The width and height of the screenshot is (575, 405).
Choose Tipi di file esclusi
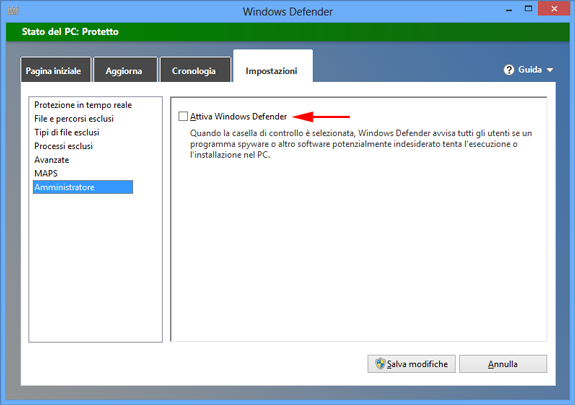pyautogui.click(x=67, y=132)
